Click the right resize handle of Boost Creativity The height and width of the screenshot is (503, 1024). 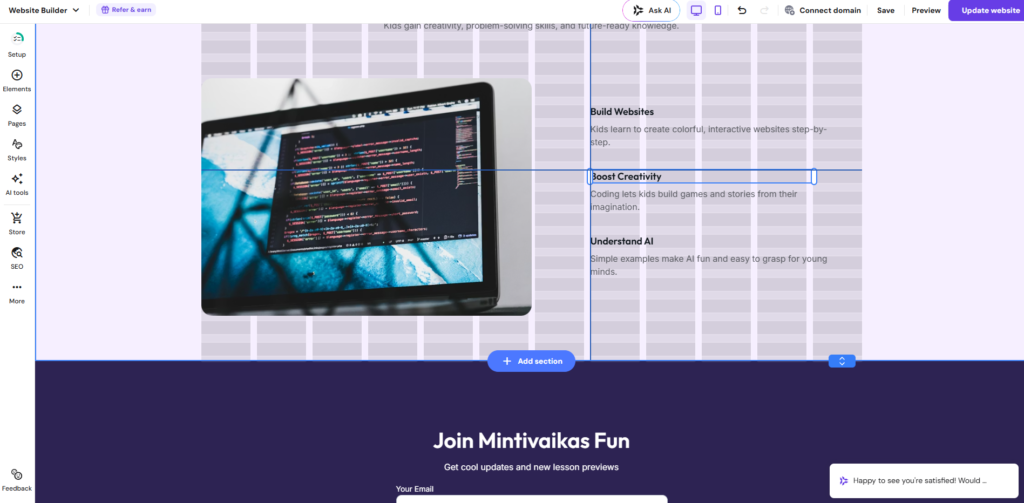click(x=814, y=176)
